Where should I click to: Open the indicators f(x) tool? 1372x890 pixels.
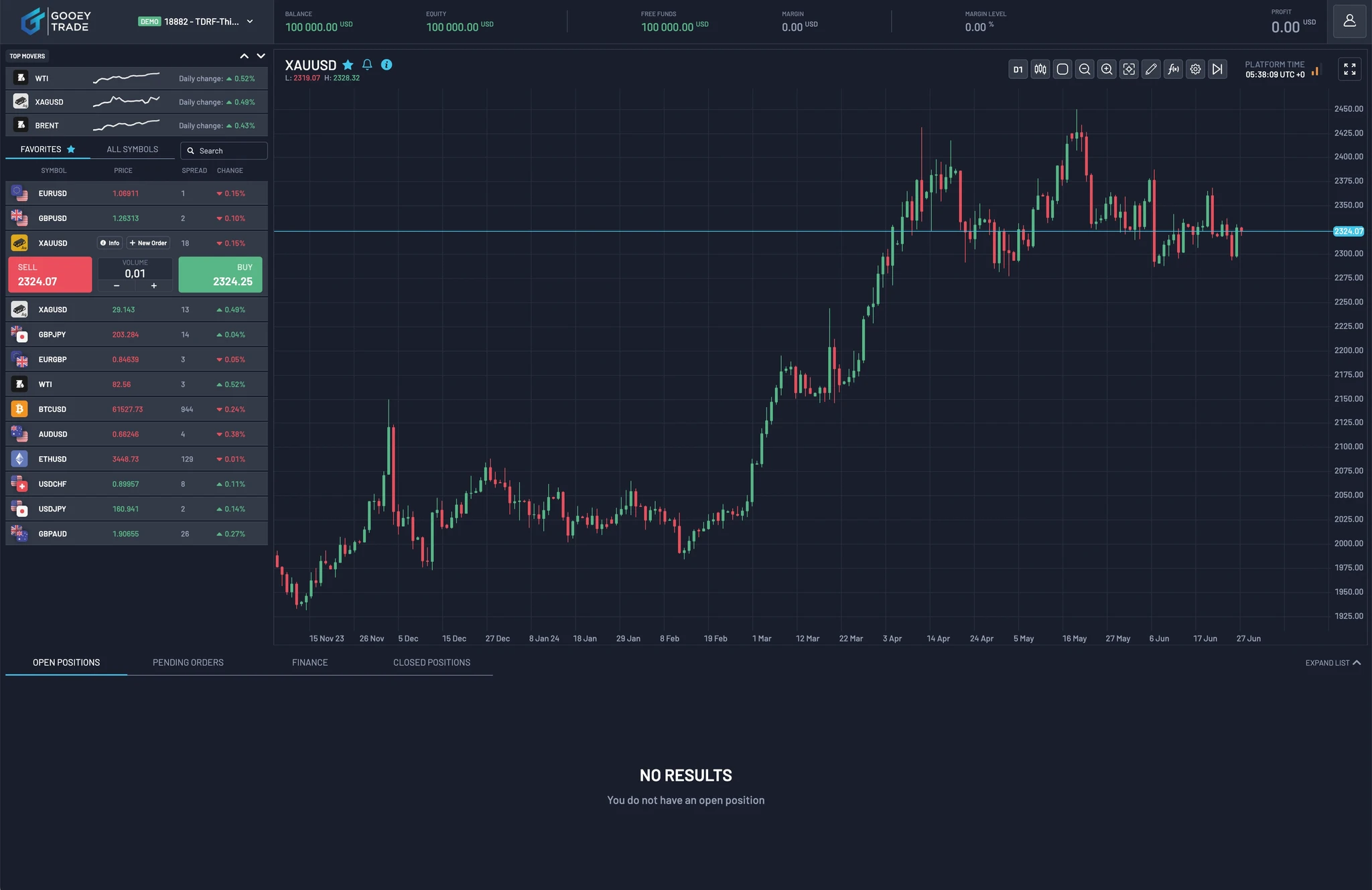(1173, 69)
